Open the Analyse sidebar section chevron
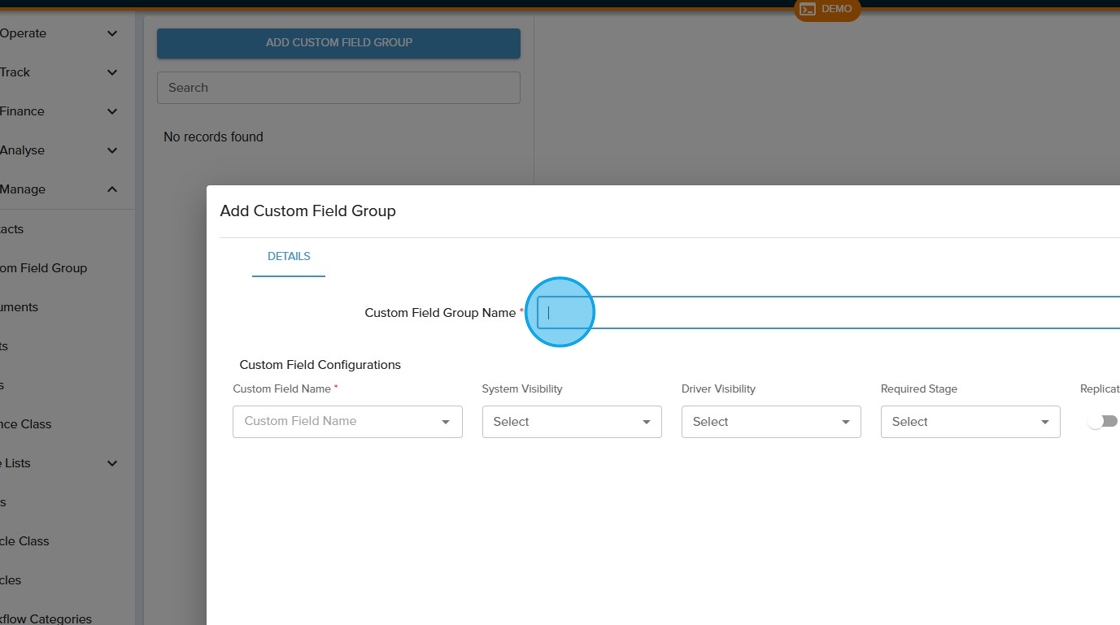This screenshot has height=625, width=1120. click(x=112, y=150)
